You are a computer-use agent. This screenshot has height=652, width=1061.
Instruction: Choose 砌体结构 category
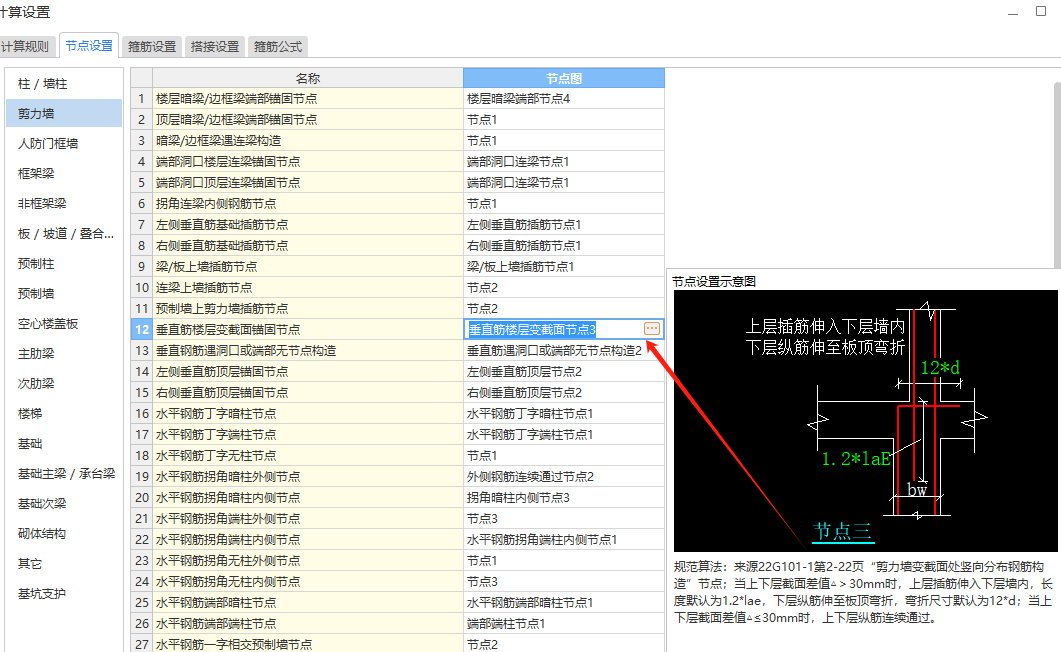pos(64,534)
